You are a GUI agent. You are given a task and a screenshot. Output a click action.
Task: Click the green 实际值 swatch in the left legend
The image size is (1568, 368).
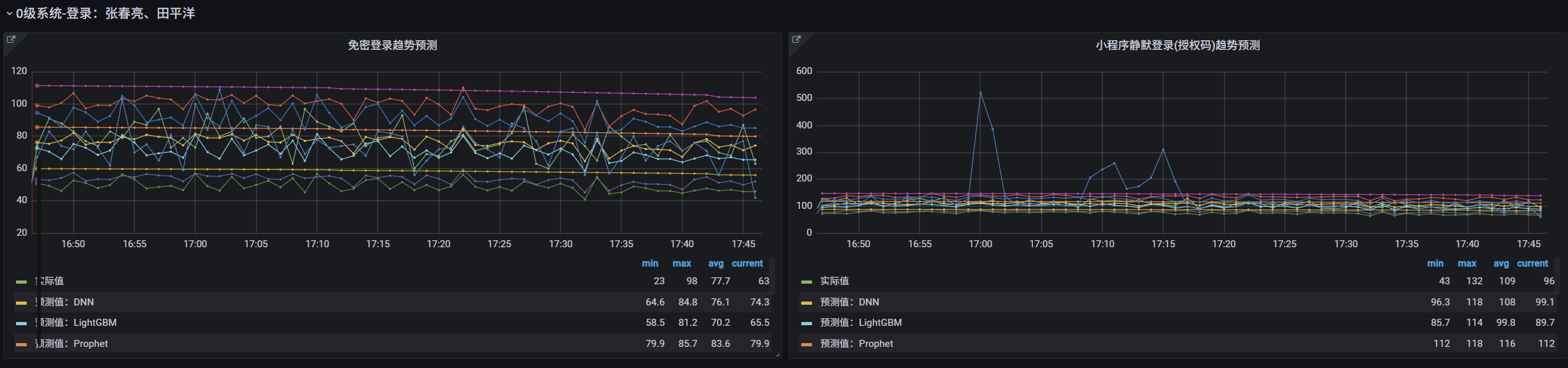pos(22,282)
